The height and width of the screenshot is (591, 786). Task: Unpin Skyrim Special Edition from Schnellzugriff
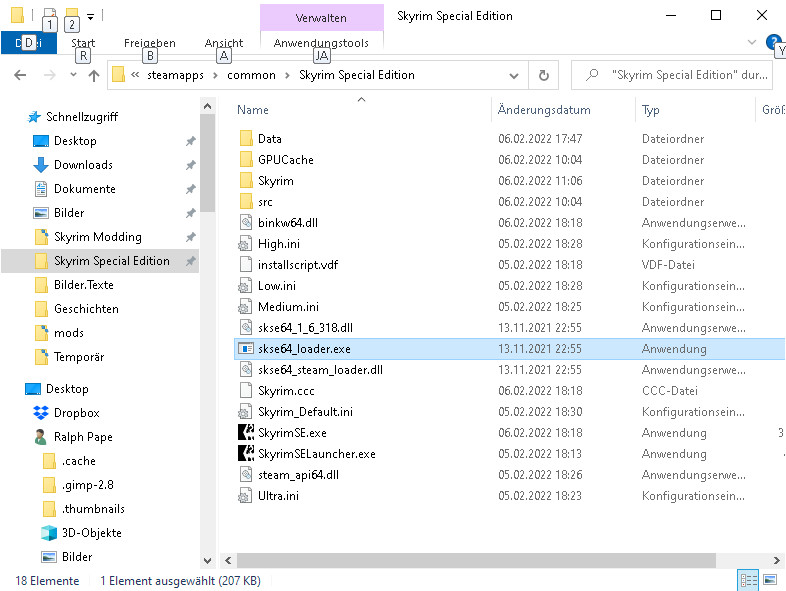tap(190, 261)
